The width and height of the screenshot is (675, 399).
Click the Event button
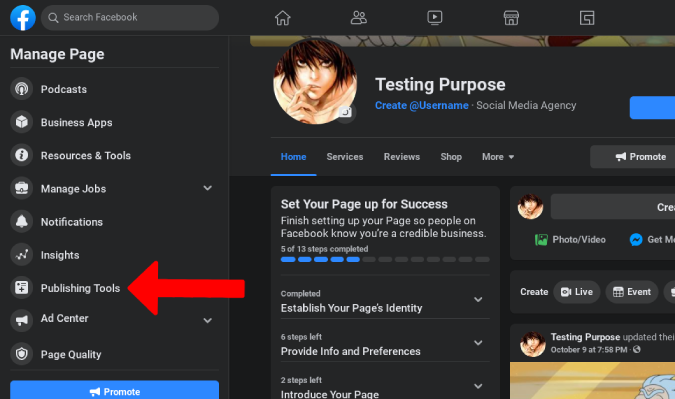tap(632, 292)
